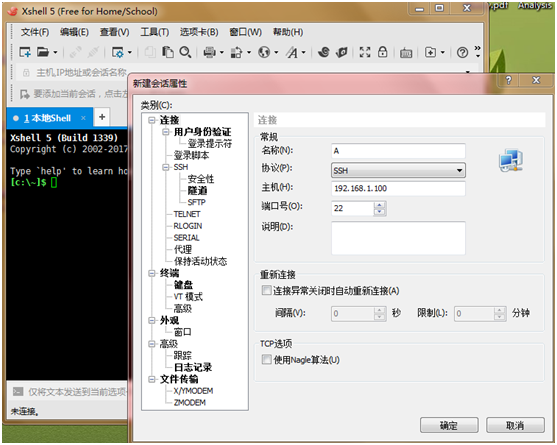
Task: Click the Xshell logo in title bar
Action: [12, 11]
